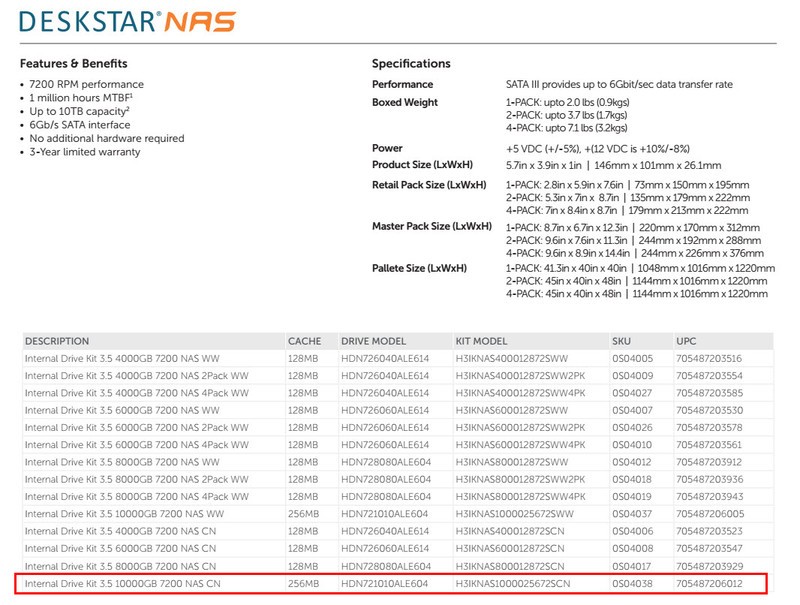Click '1-PACK: 2.8in x 5.9in x 7.6in' retail size
Screen dimensions: 800x605
tap(564, 185)
